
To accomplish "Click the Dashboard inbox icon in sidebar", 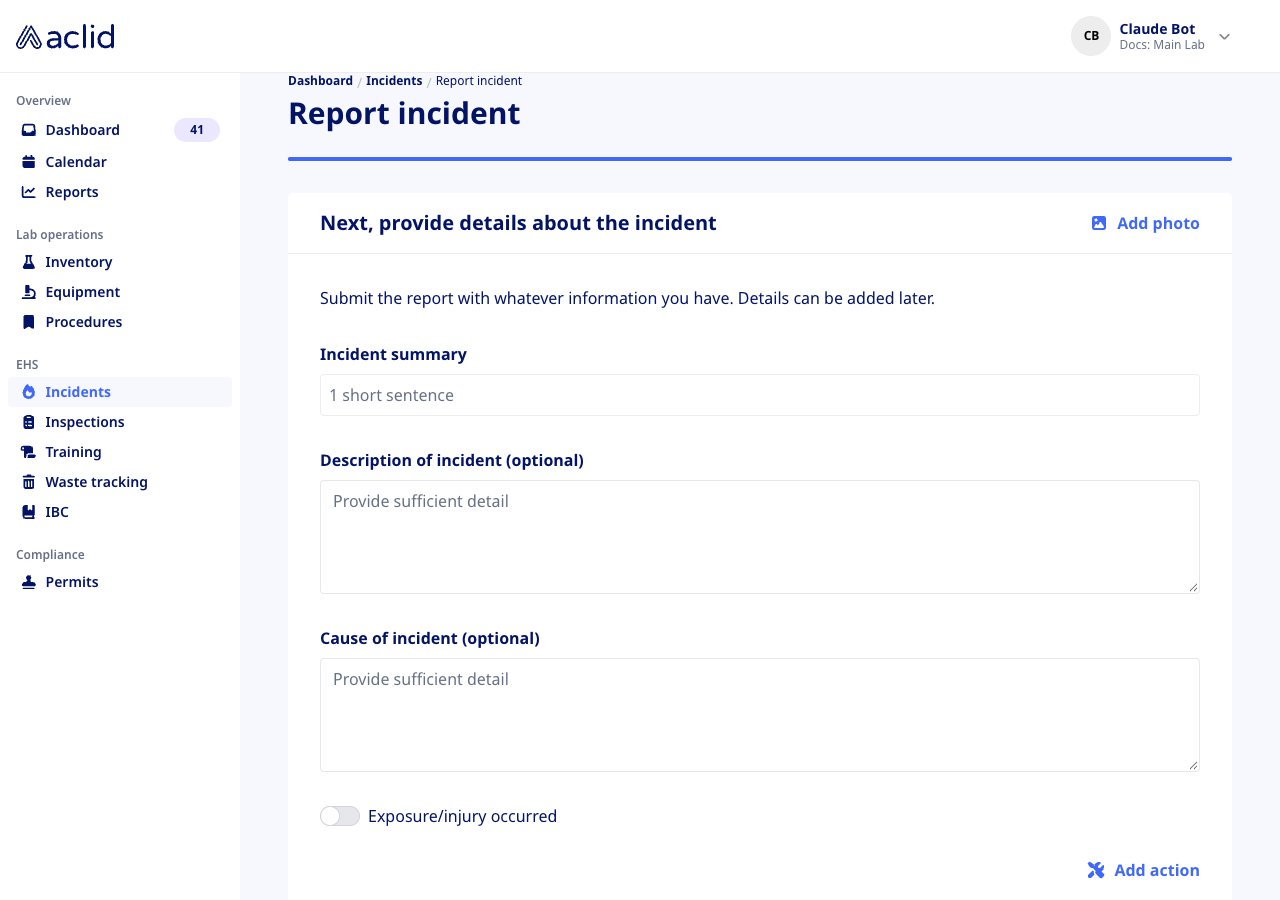I will (29, 130).
